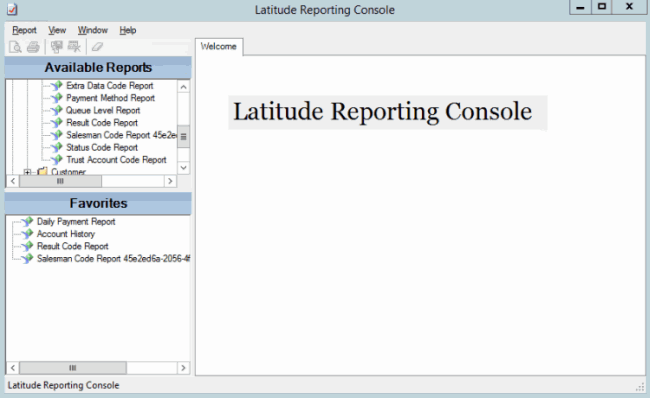Click the Available Reports scroll down arrow
Screen dimensions: 650x398
(183, 168)
